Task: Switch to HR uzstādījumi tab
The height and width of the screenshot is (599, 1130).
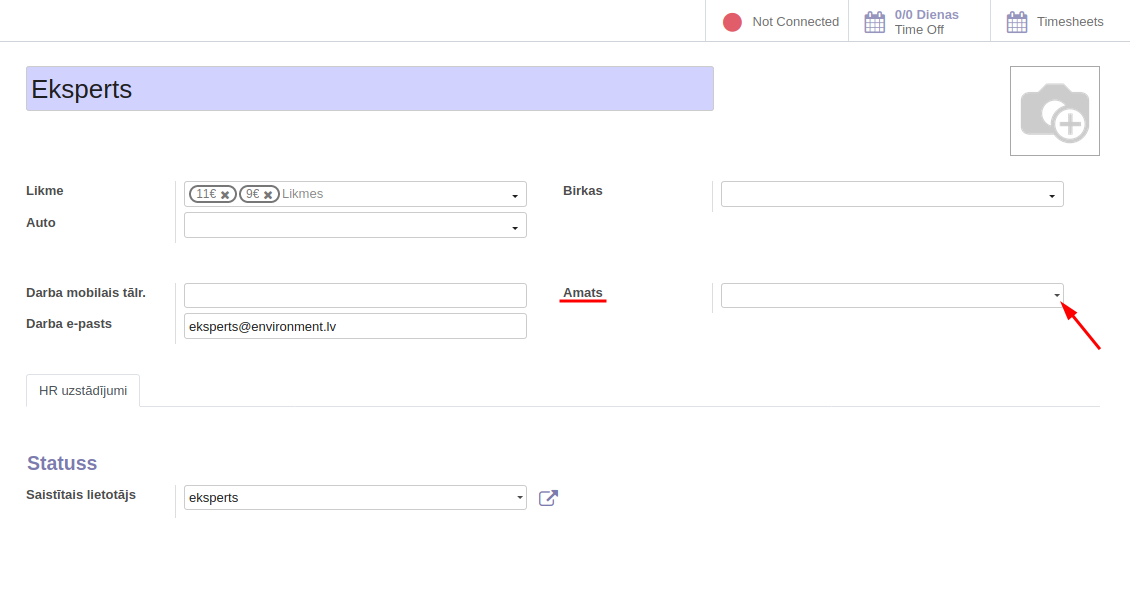Action: [83, 390]
